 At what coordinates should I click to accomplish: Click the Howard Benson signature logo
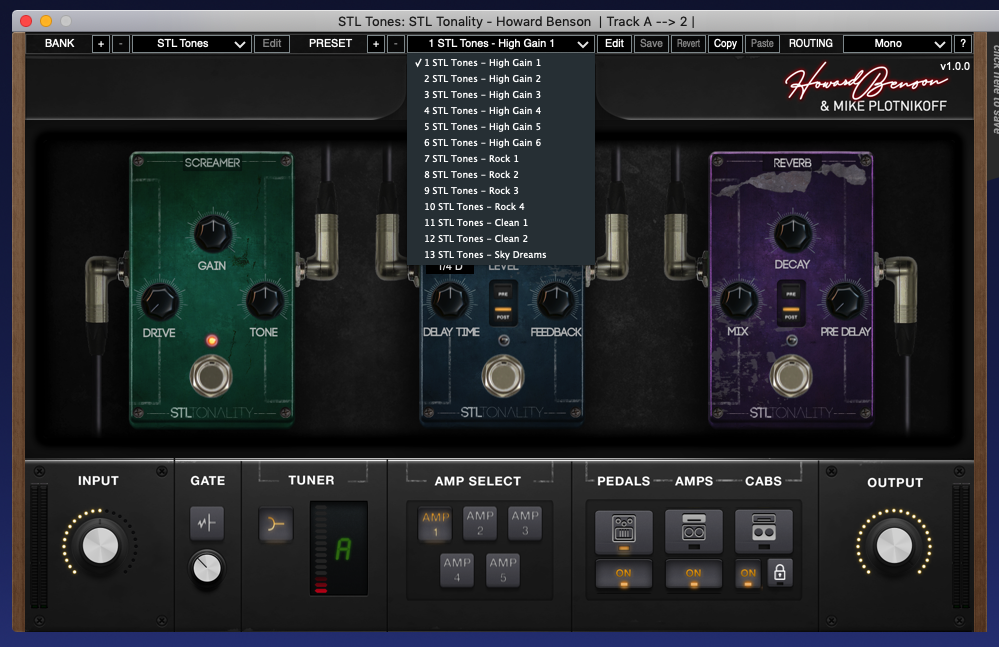(866, 81)
